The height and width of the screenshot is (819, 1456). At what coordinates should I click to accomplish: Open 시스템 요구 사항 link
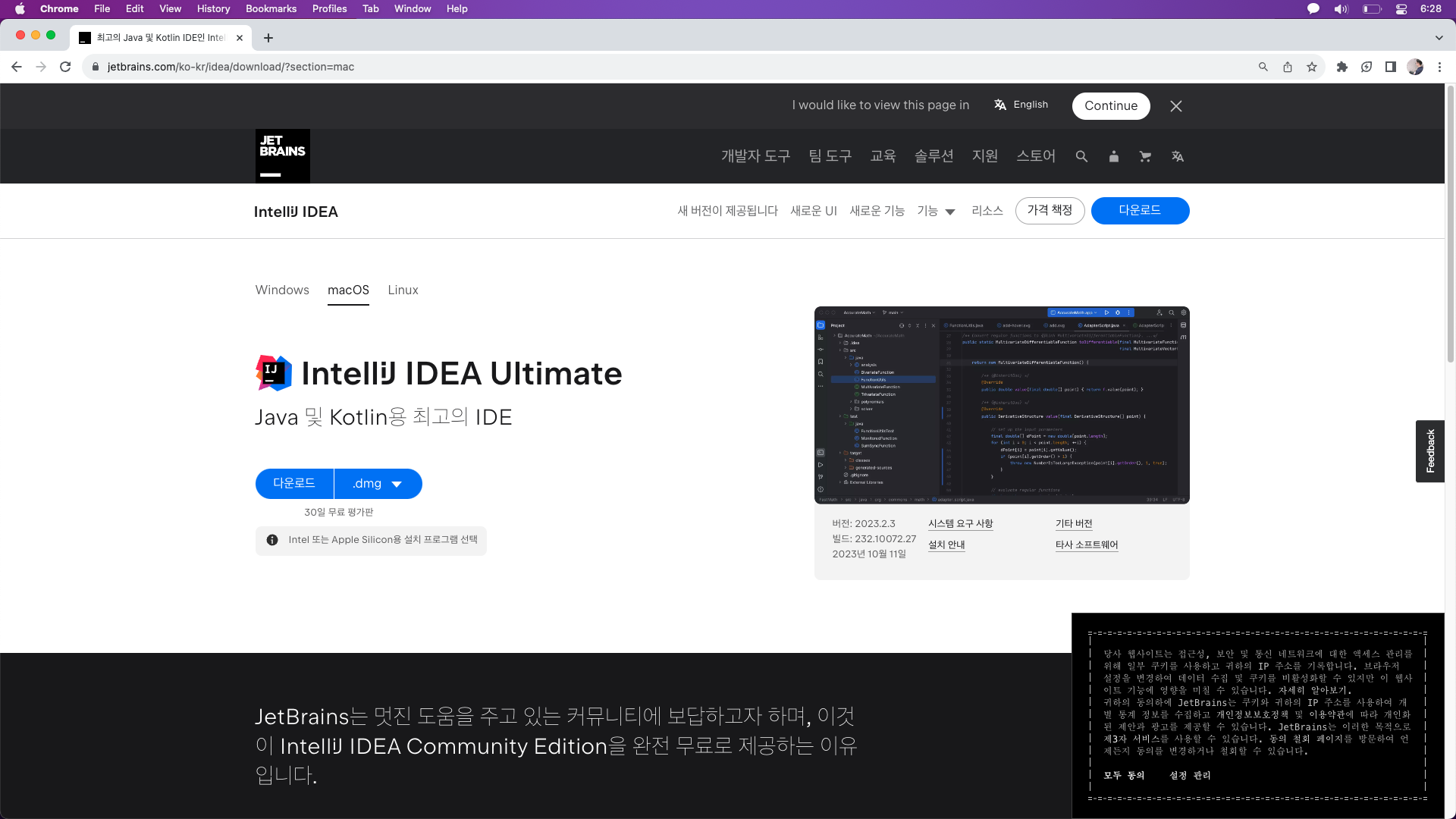tap(960, 523)
